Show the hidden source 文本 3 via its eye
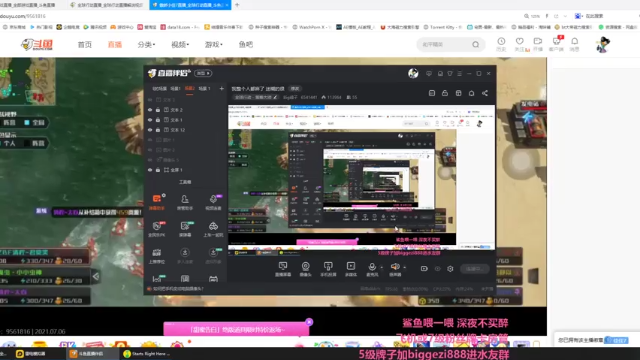 pyautogui.click(x=150, y=100)
